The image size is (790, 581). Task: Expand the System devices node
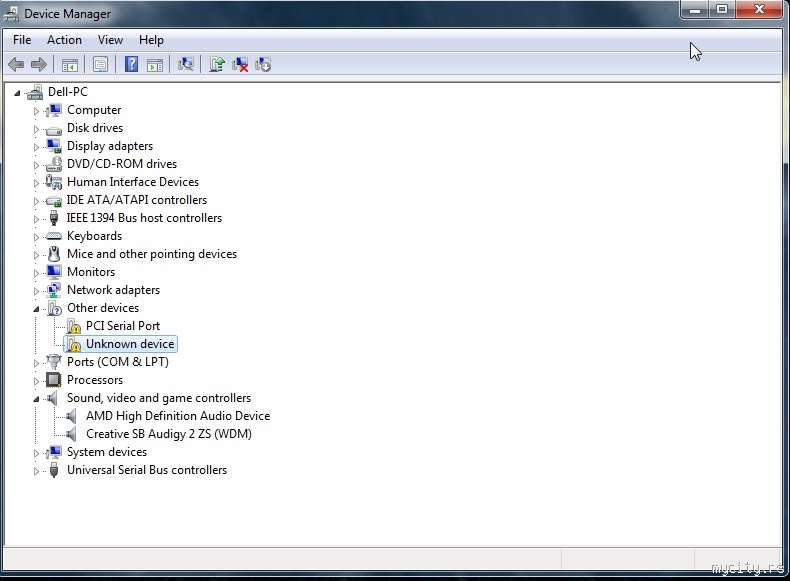[36, 453]
